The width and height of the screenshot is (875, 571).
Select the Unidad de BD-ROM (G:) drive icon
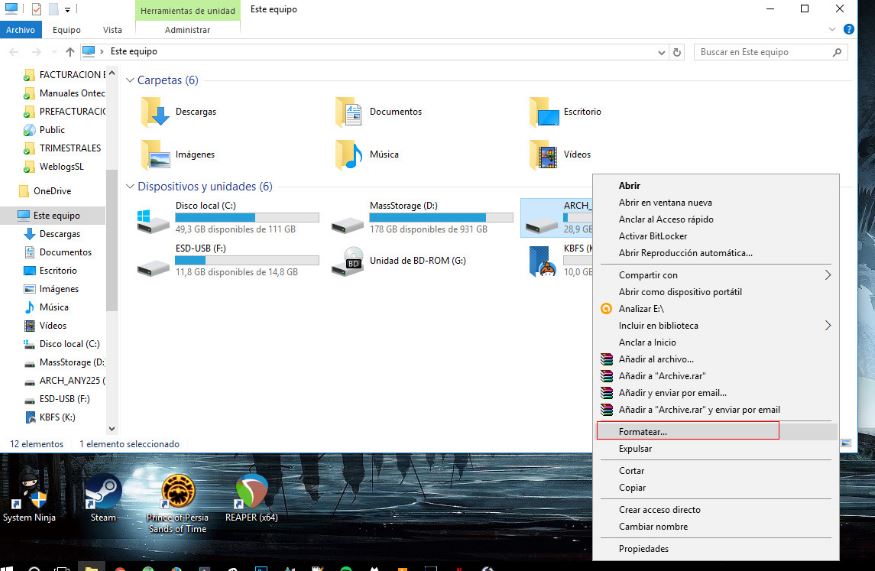click(x=350, y=263)
